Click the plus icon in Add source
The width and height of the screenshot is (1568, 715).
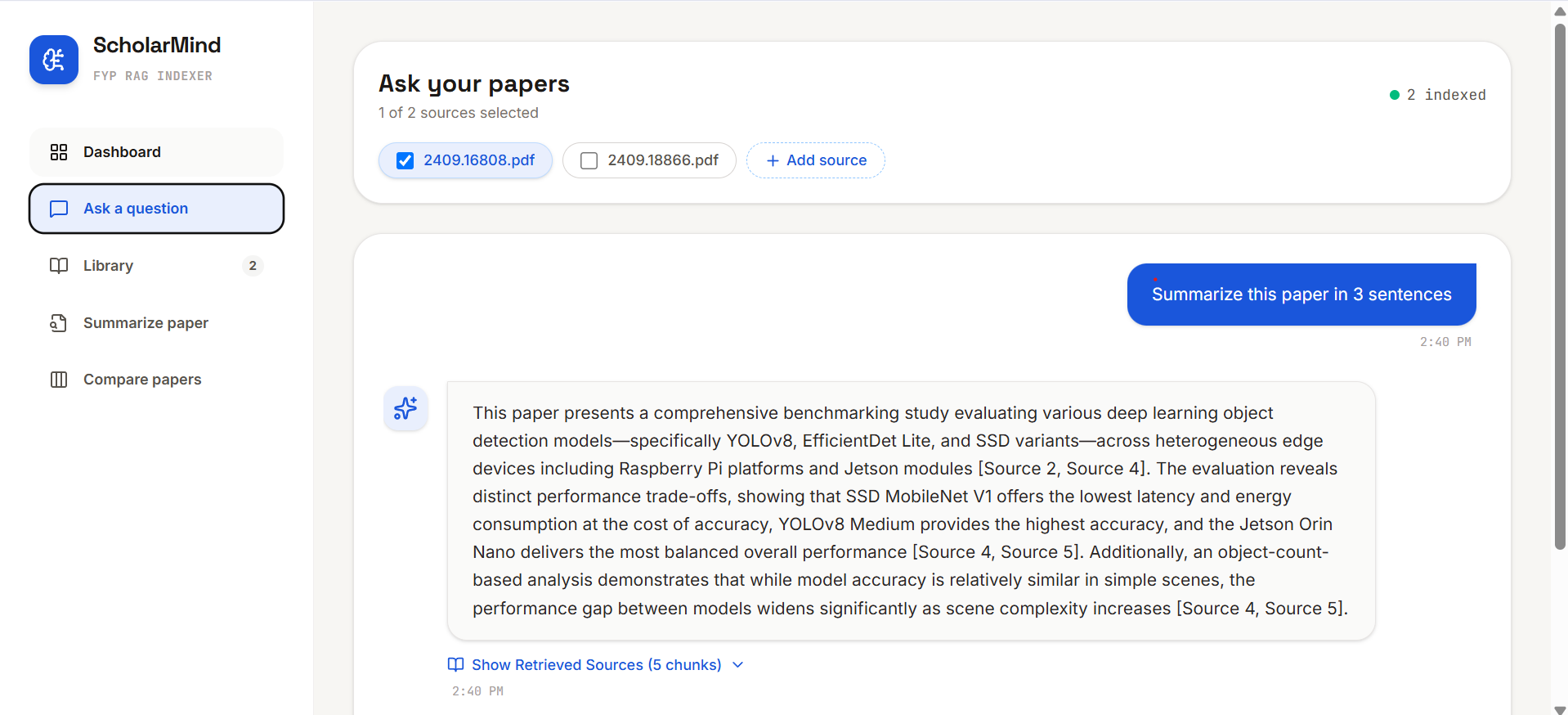coord(773,161)
